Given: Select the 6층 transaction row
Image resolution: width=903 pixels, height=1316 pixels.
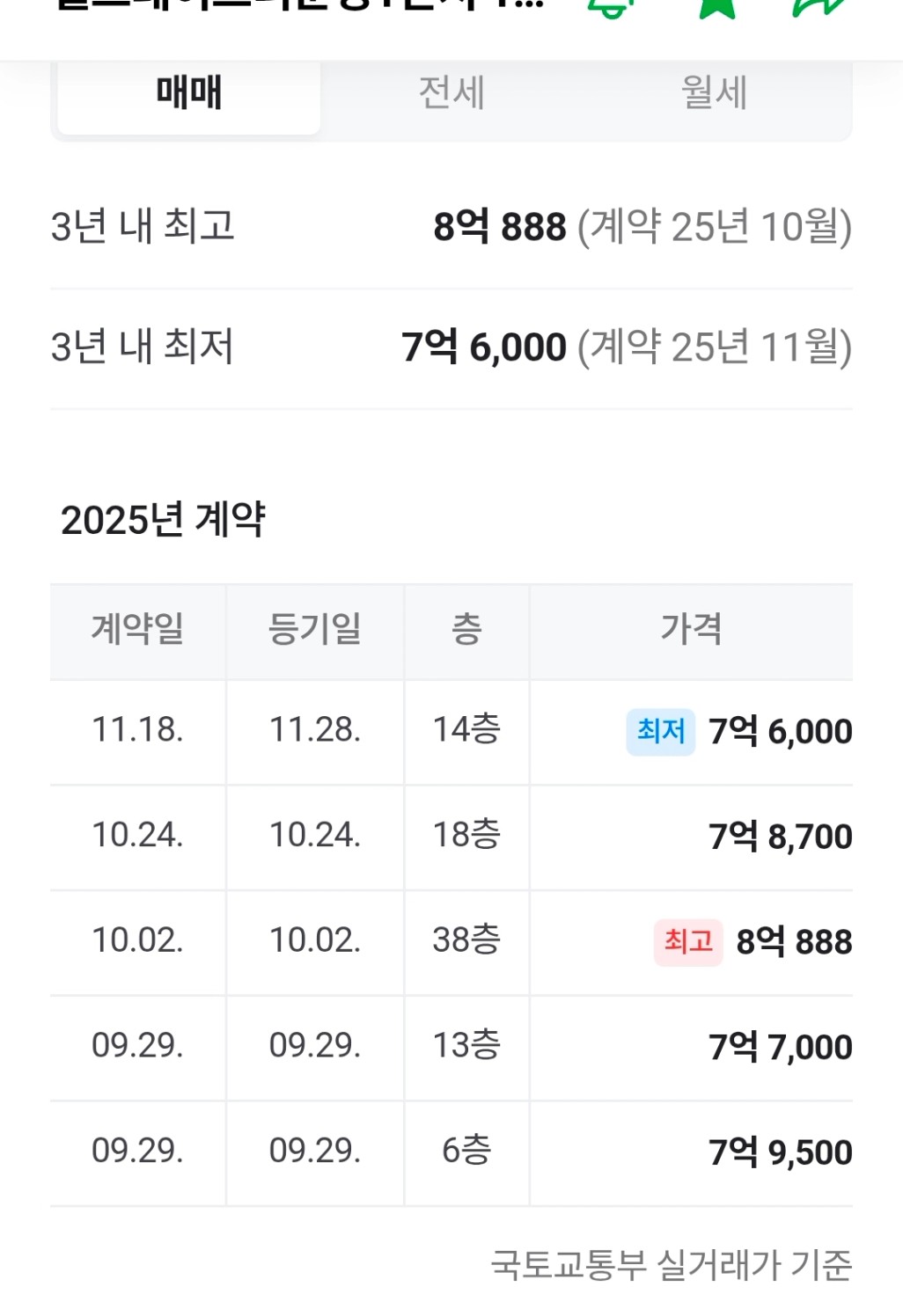Looking at the screenshot, I should (x=466, y=1151).
